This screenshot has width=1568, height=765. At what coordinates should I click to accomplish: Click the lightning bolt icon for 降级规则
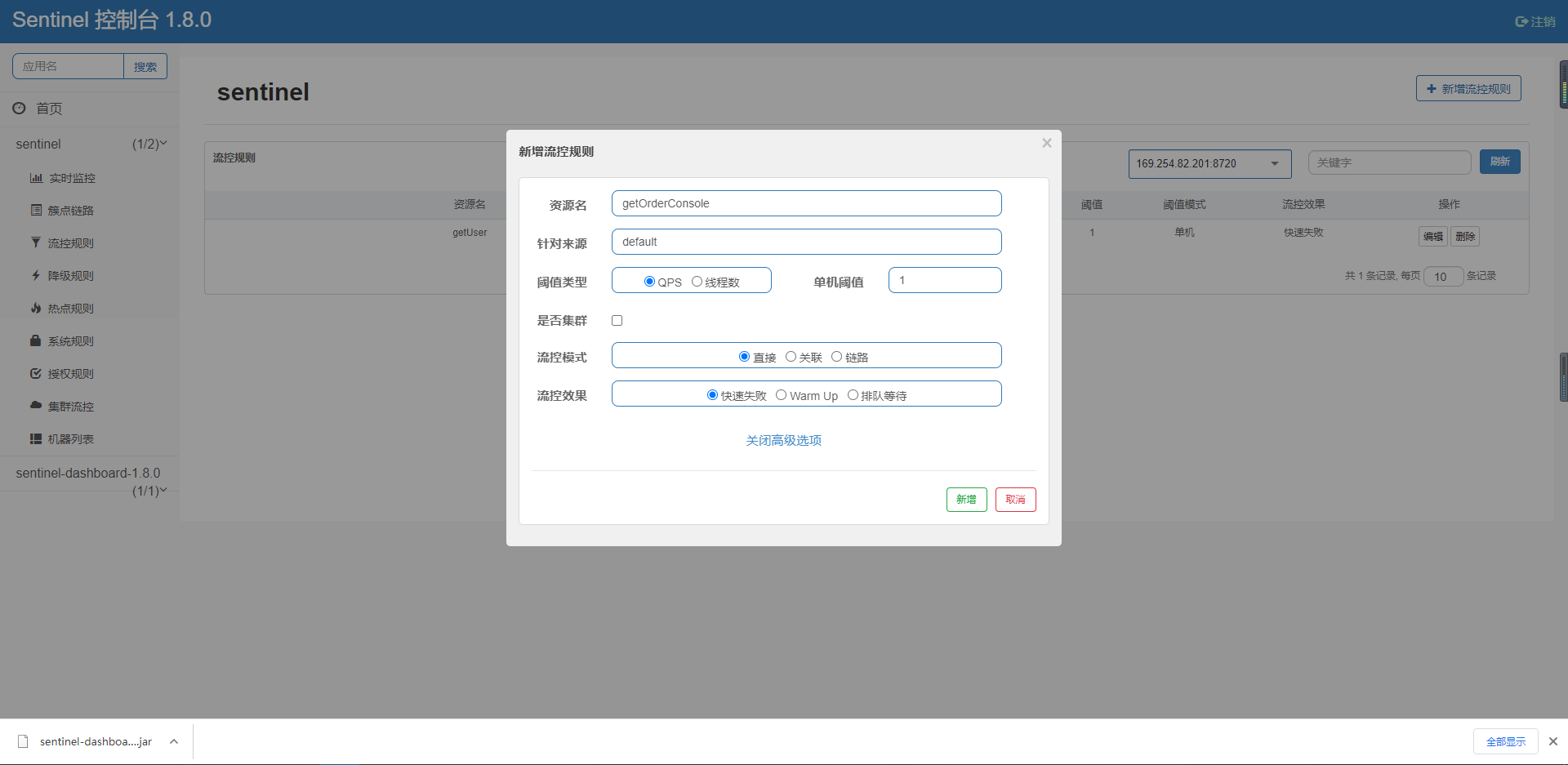click(36, 275)
